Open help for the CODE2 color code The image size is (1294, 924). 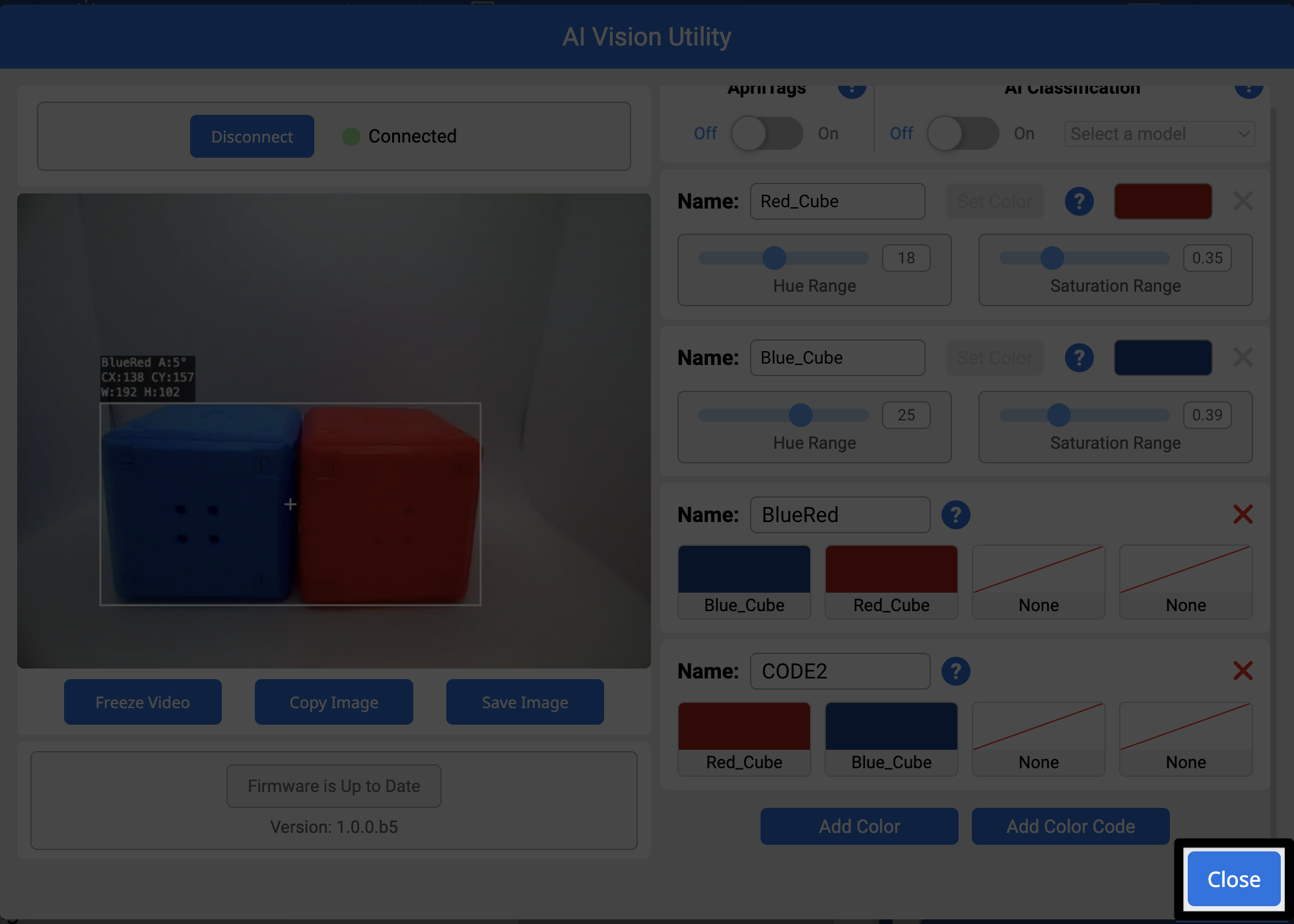point(956,671)
